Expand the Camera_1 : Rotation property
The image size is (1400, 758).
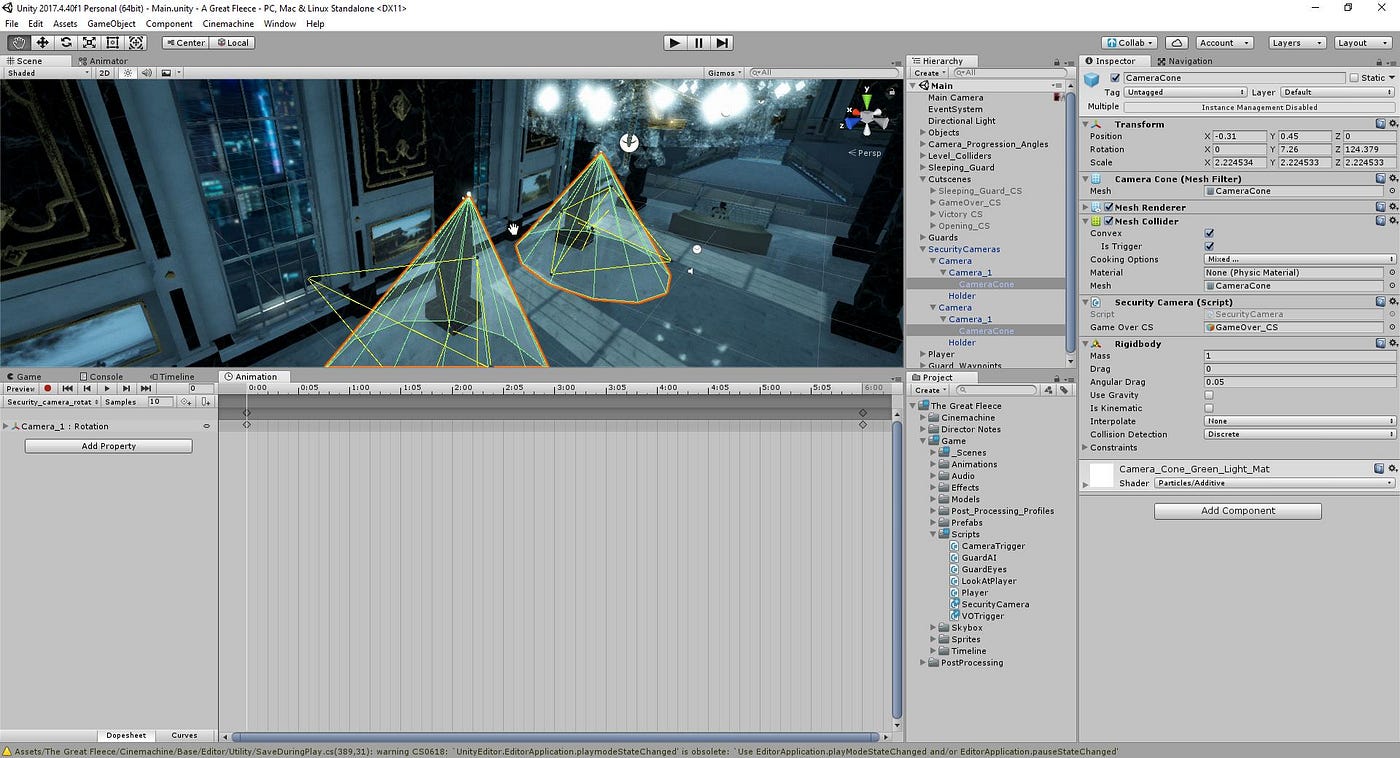(x=6, y=426)
